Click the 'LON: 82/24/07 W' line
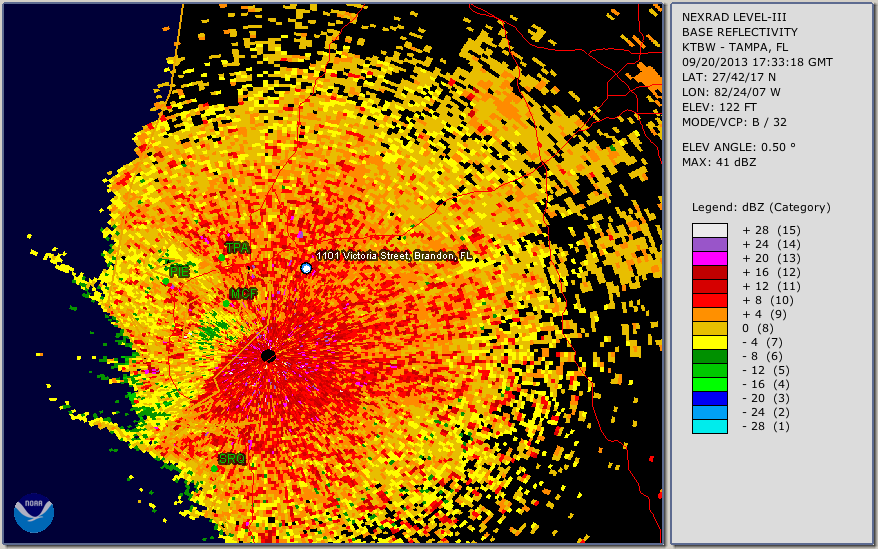The image size is (878, 549). click(731, 92)
